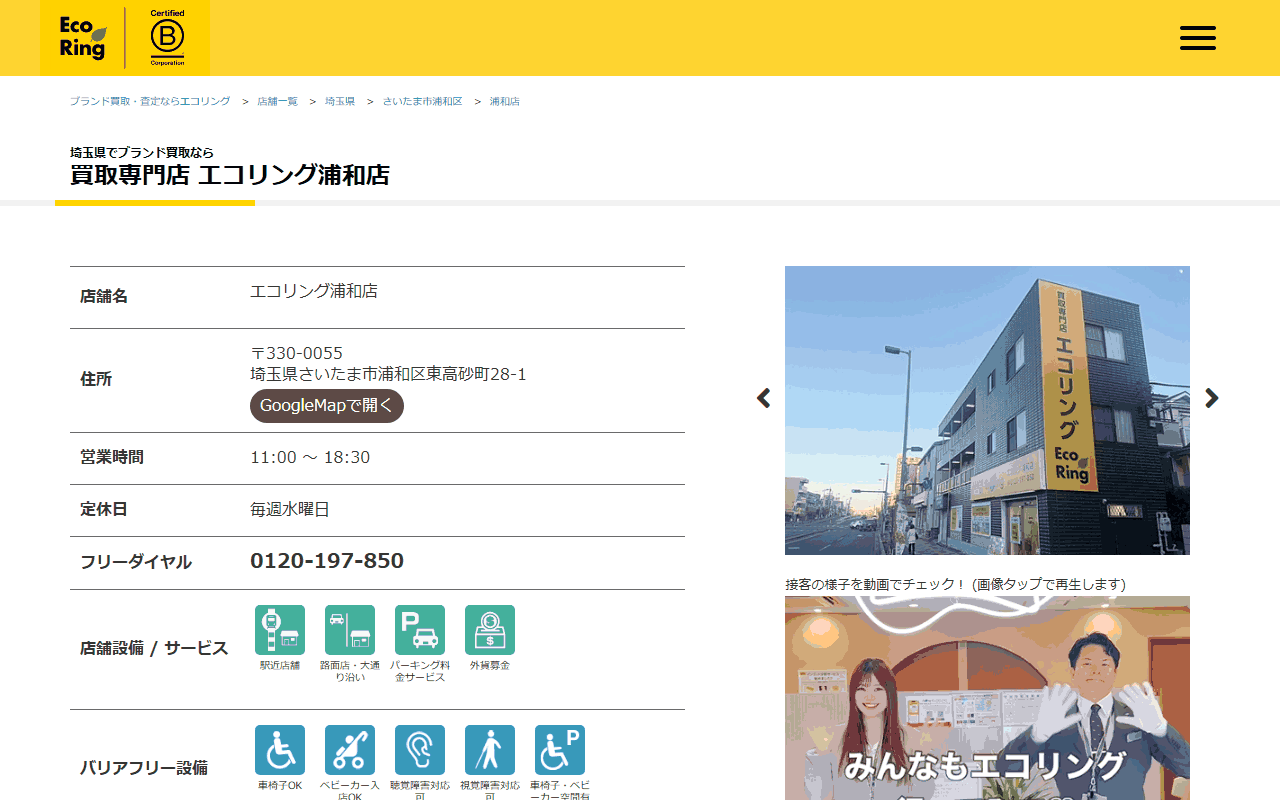This screenshot has width=1280, height=800.
Task: Click business hours 11:00 ～ 18:30
Action: 310,457
